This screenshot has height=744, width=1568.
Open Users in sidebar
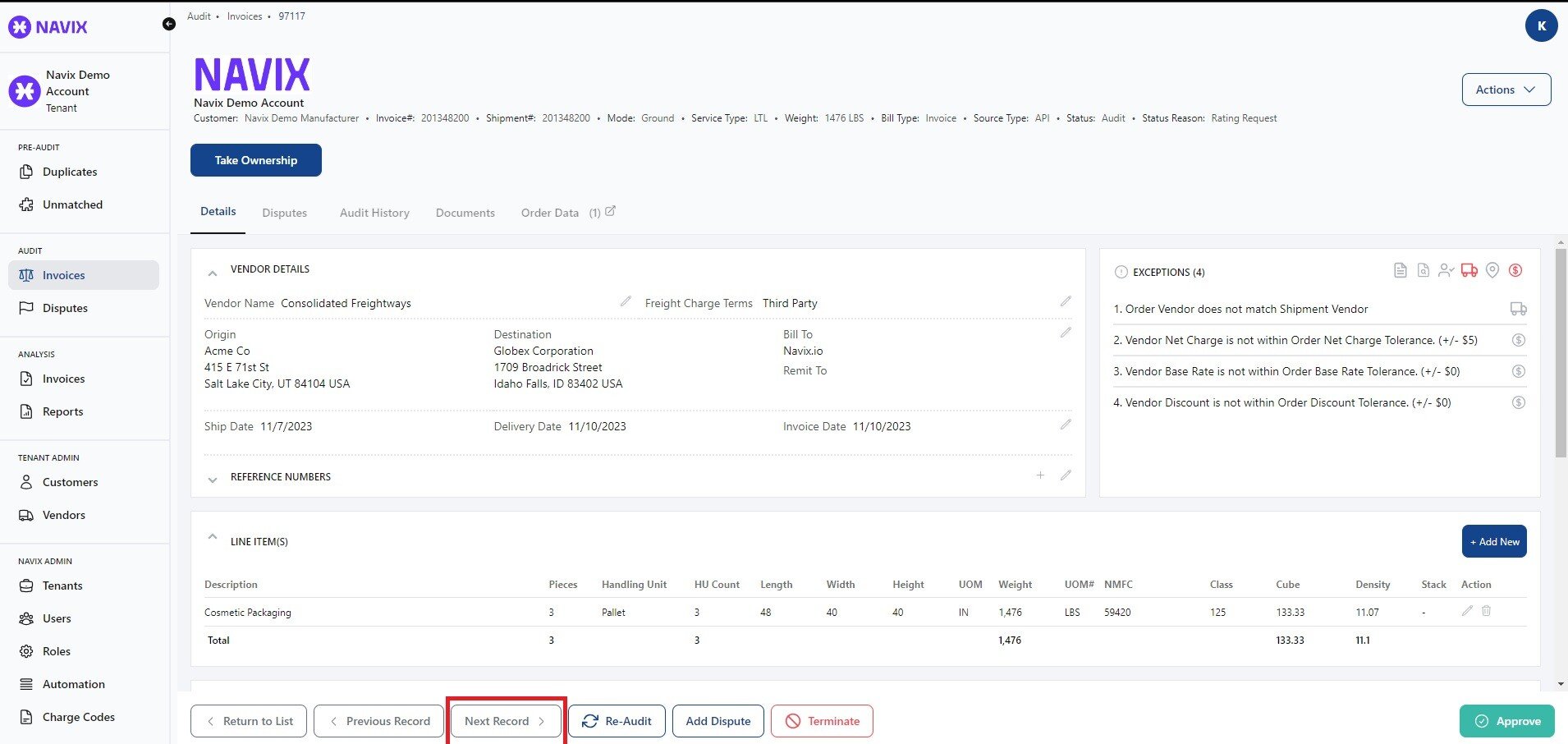[x=57, y=618]
